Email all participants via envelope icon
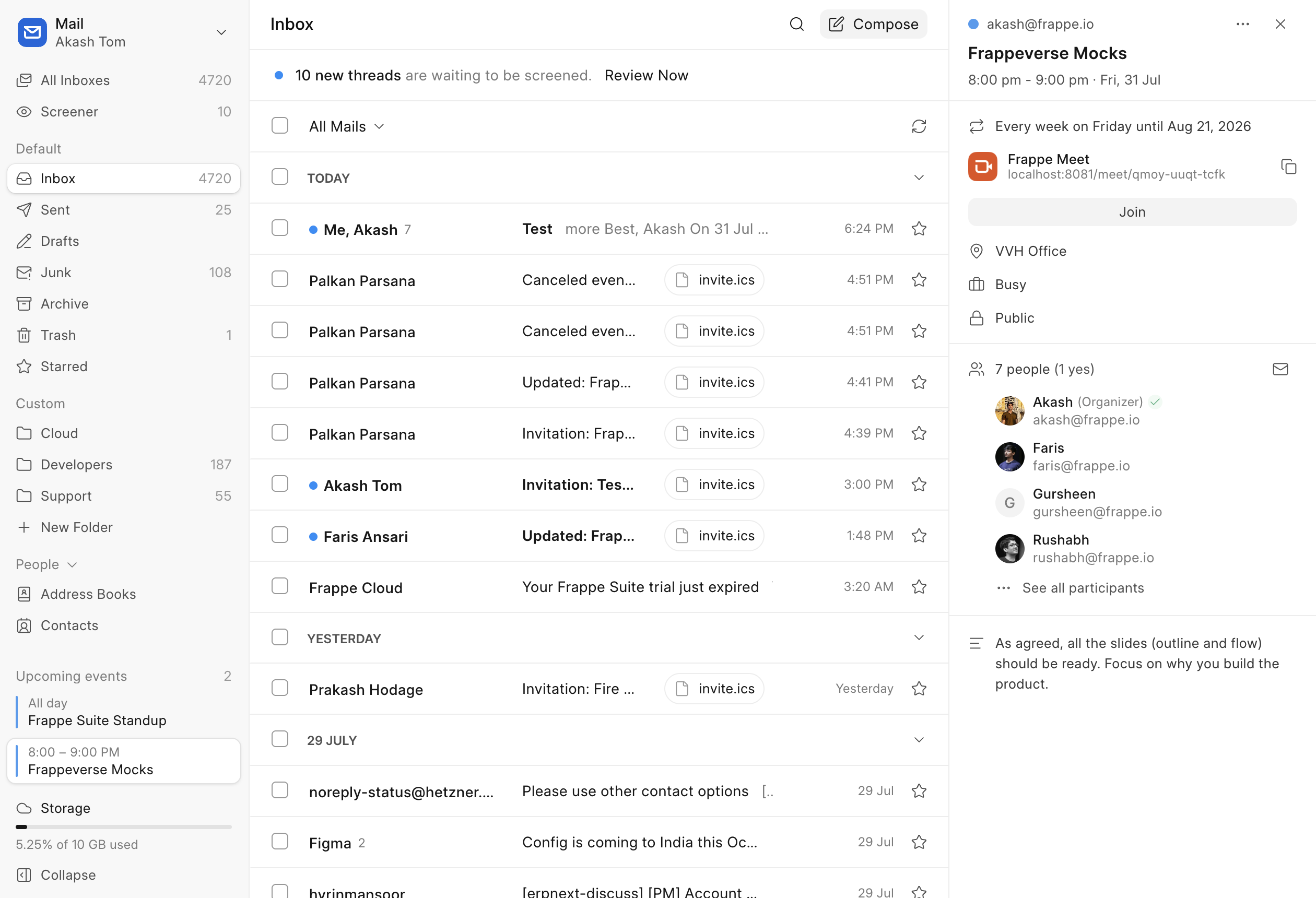This screenshot has height=898, width=1316. pyautogui.click(x=1280, y=369)
